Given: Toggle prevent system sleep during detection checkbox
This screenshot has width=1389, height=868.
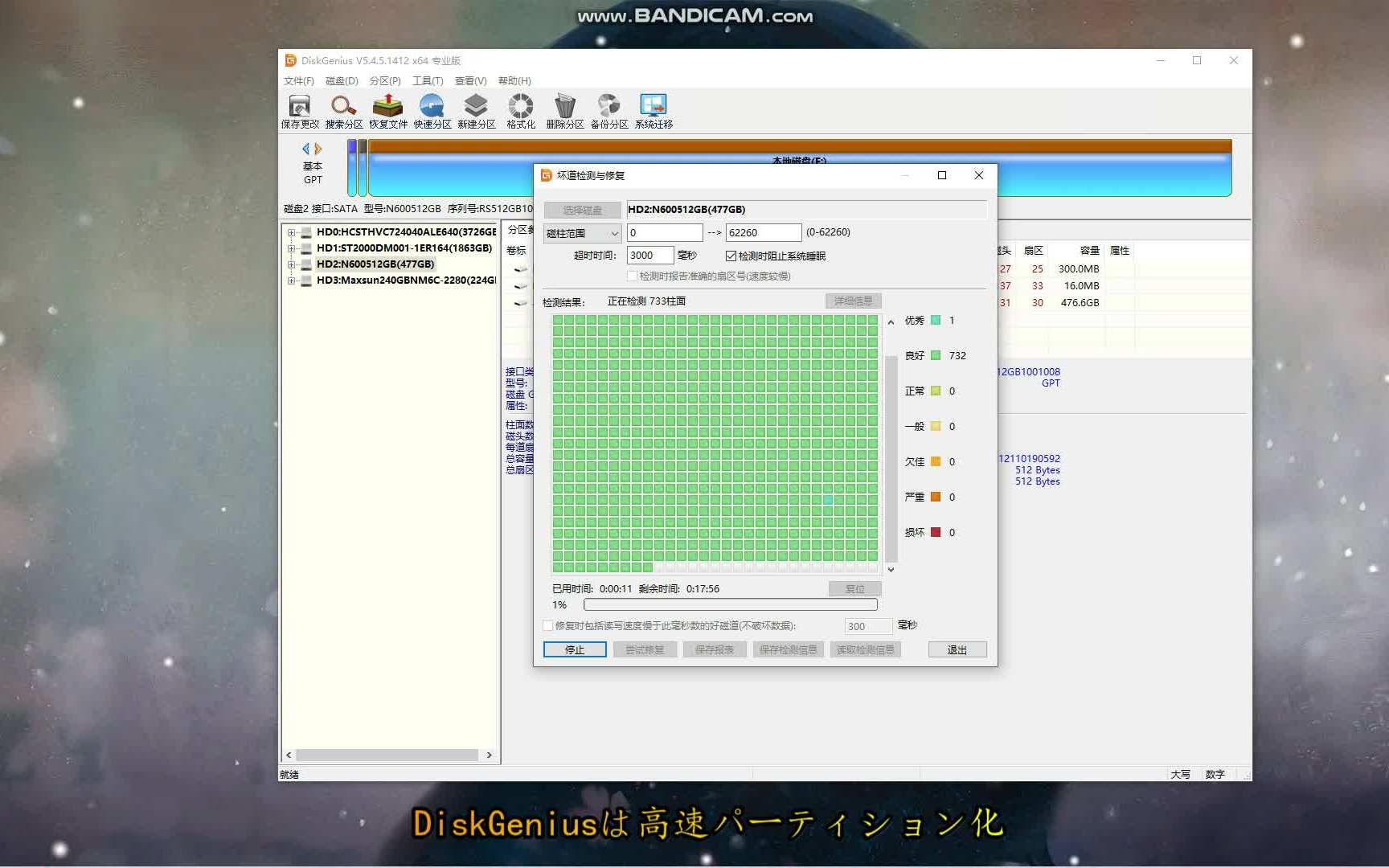Looking at the screenshot, I should point(731,256).
